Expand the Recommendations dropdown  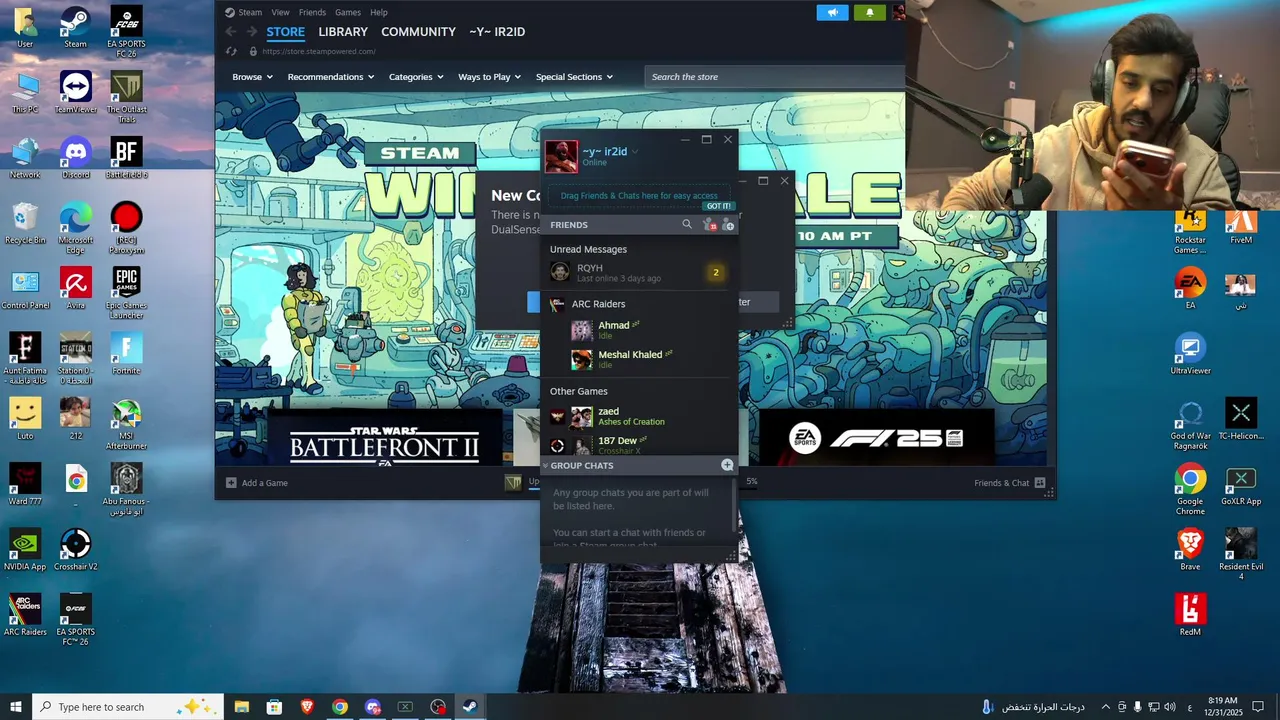pos(331,77)
